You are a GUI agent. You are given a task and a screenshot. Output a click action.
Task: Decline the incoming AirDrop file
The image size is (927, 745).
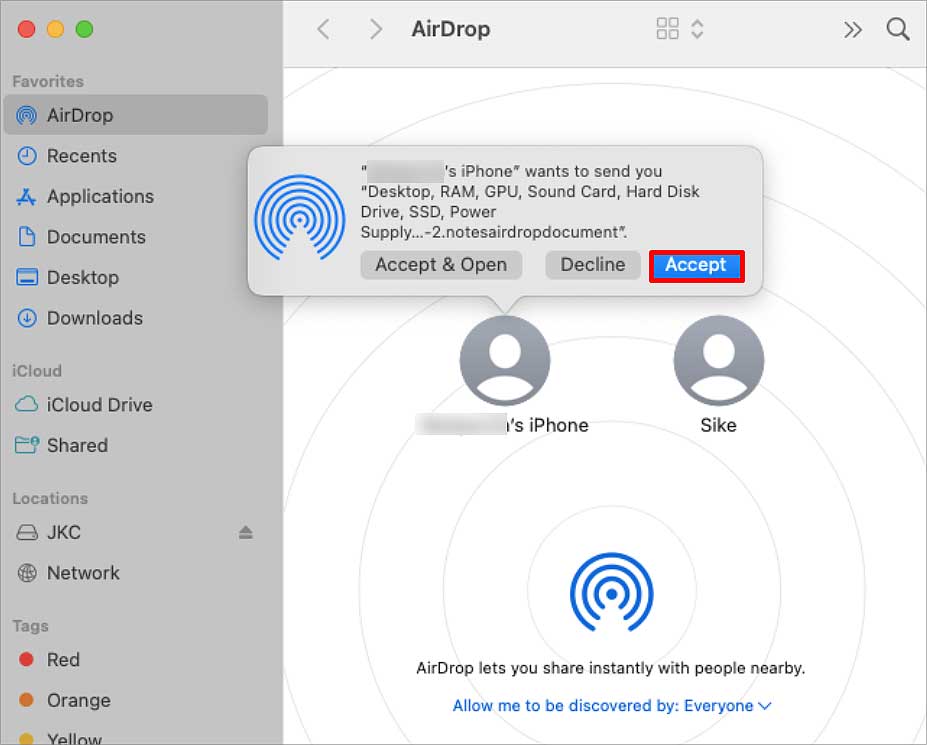tap(592, 265)
